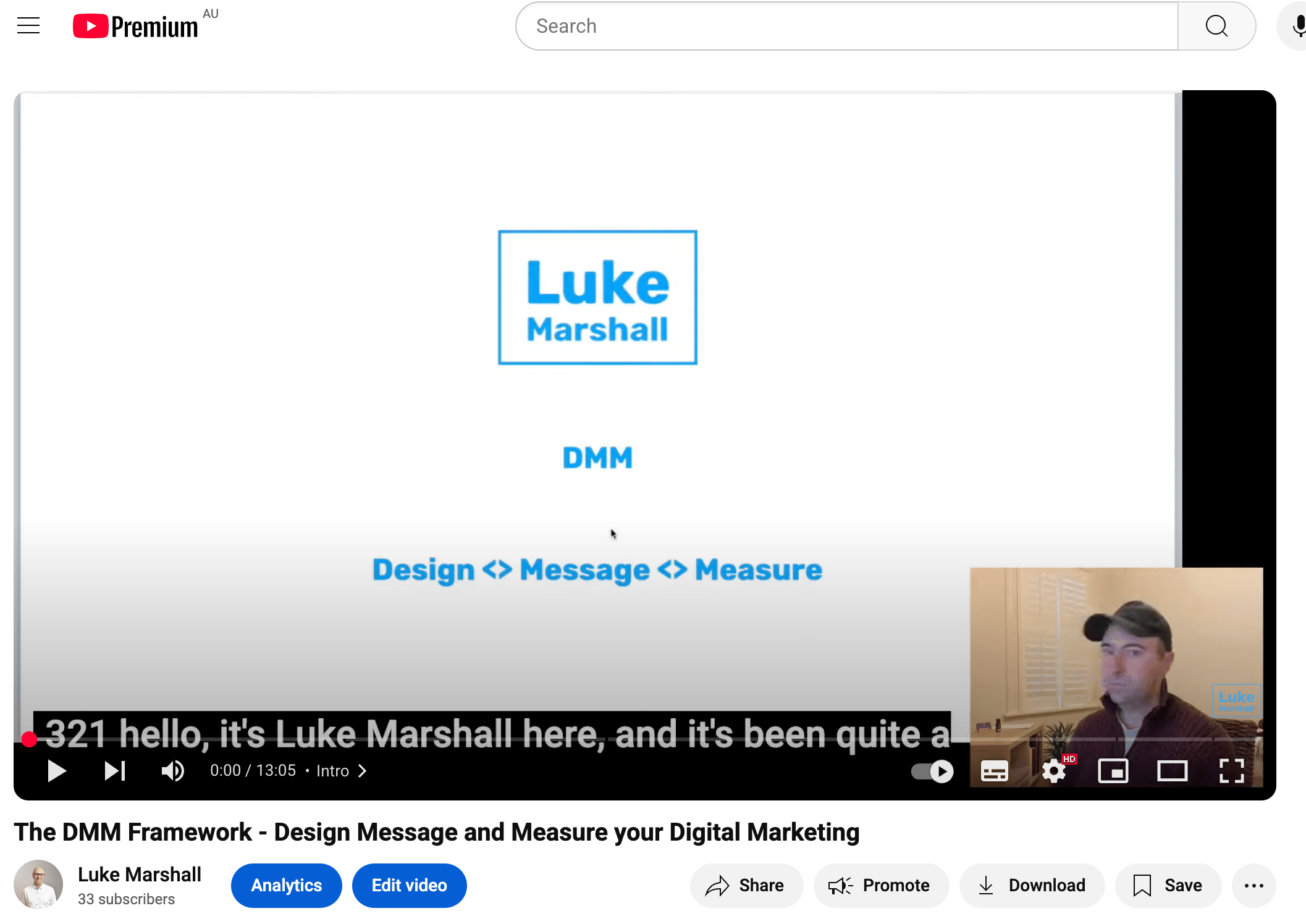Switch to theater mode
1306x924 pixels.
pos(1172,771)
